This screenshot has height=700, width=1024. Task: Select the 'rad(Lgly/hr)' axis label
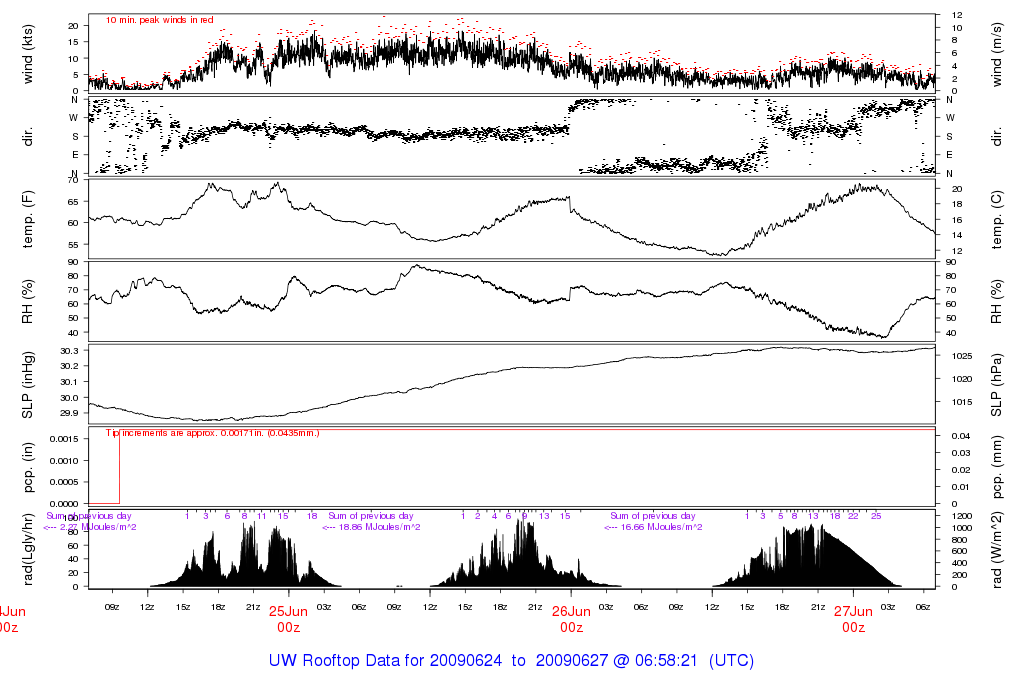27,549
